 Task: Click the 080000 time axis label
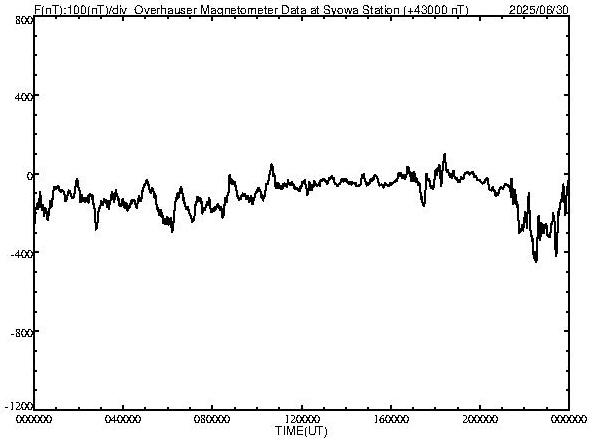(212, 419)
